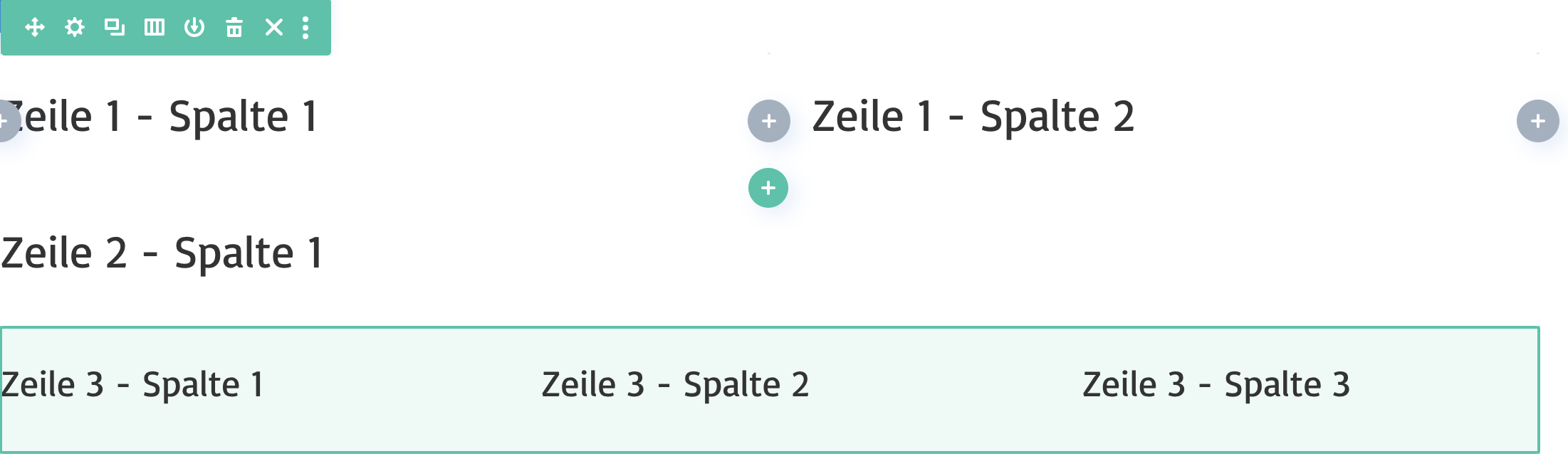This screenshot has width=1568, height=471.
Task: Select 'Zeile 3 - Spalte 1' text module
Action: (132, 385)
